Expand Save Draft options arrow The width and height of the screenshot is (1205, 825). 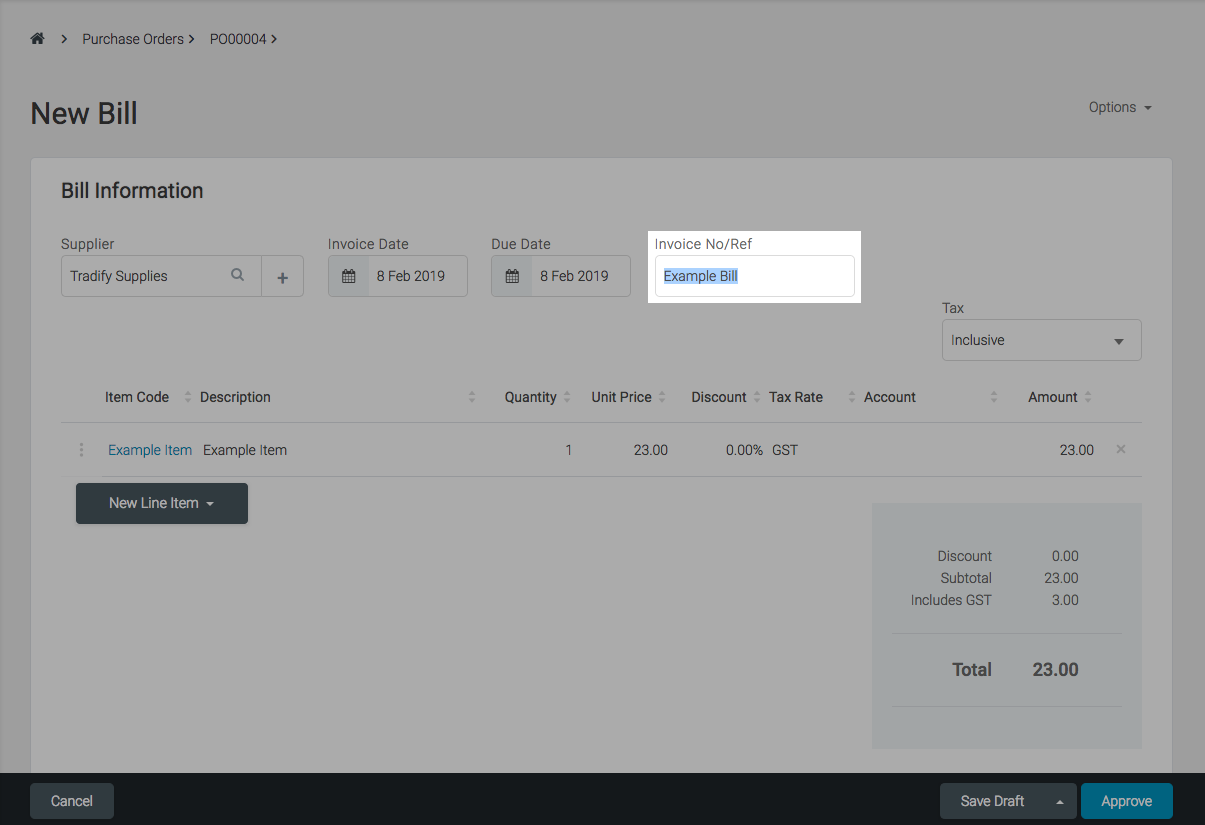(1060, 801)
